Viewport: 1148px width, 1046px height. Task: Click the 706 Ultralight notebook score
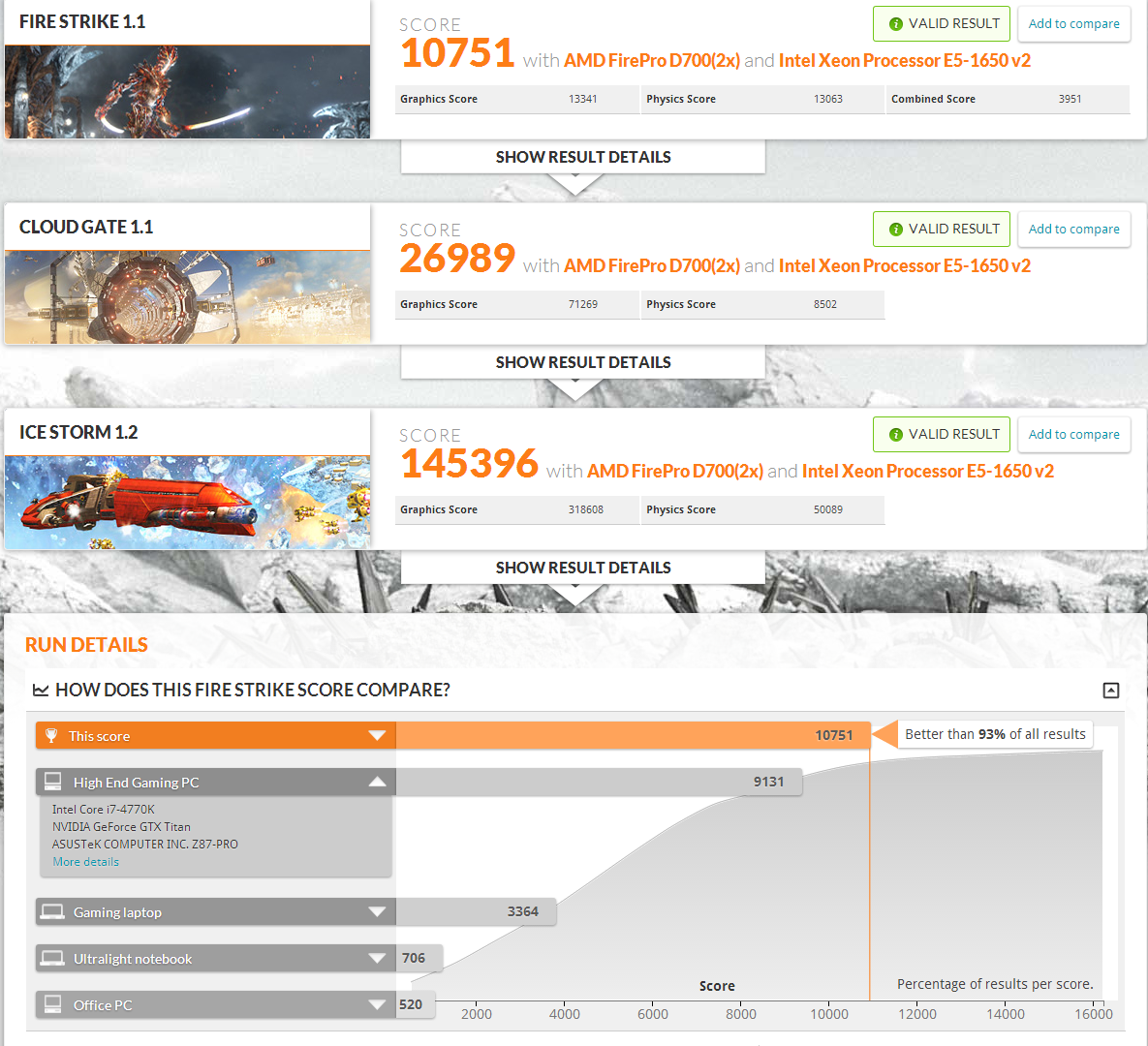pos(414,958)
